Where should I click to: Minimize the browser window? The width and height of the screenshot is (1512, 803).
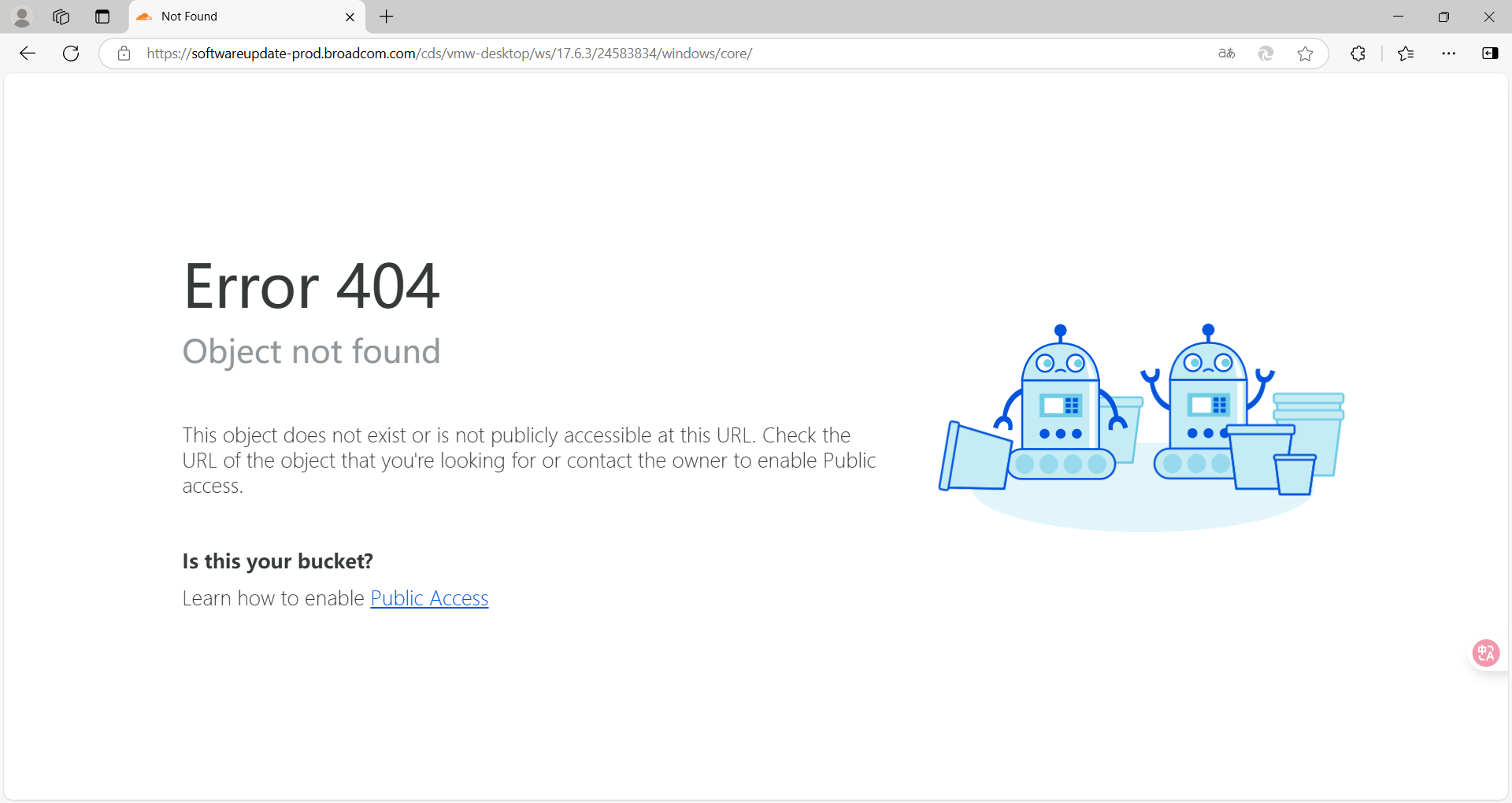click(1399, 17)
